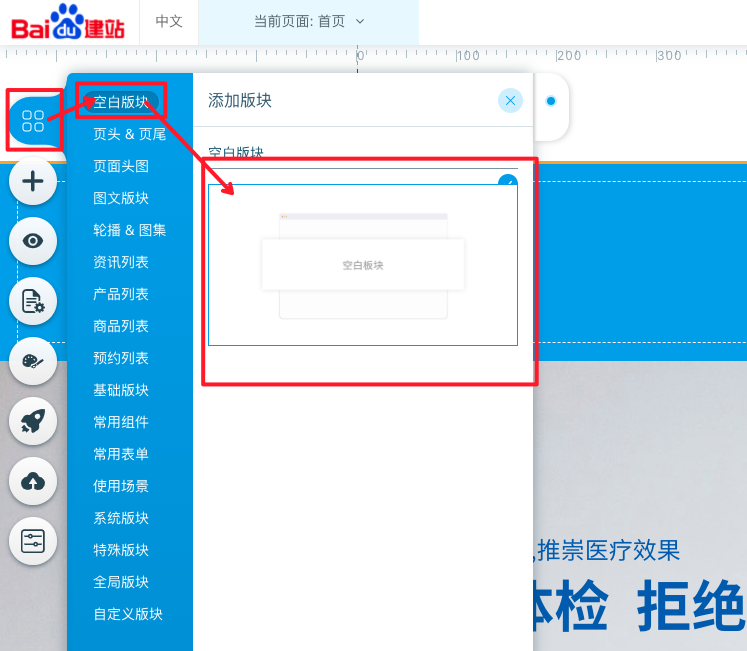Open 轮播 & 图集 category

(x=129, y=230)
